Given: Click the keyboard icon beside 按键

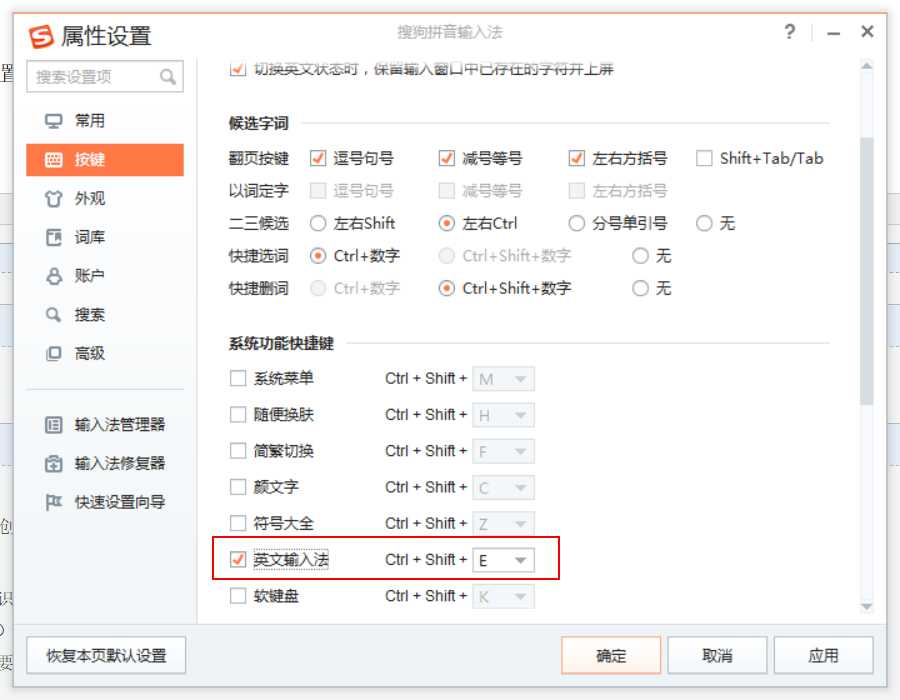Looking at the screenshot, I should (x=53, y=160).
